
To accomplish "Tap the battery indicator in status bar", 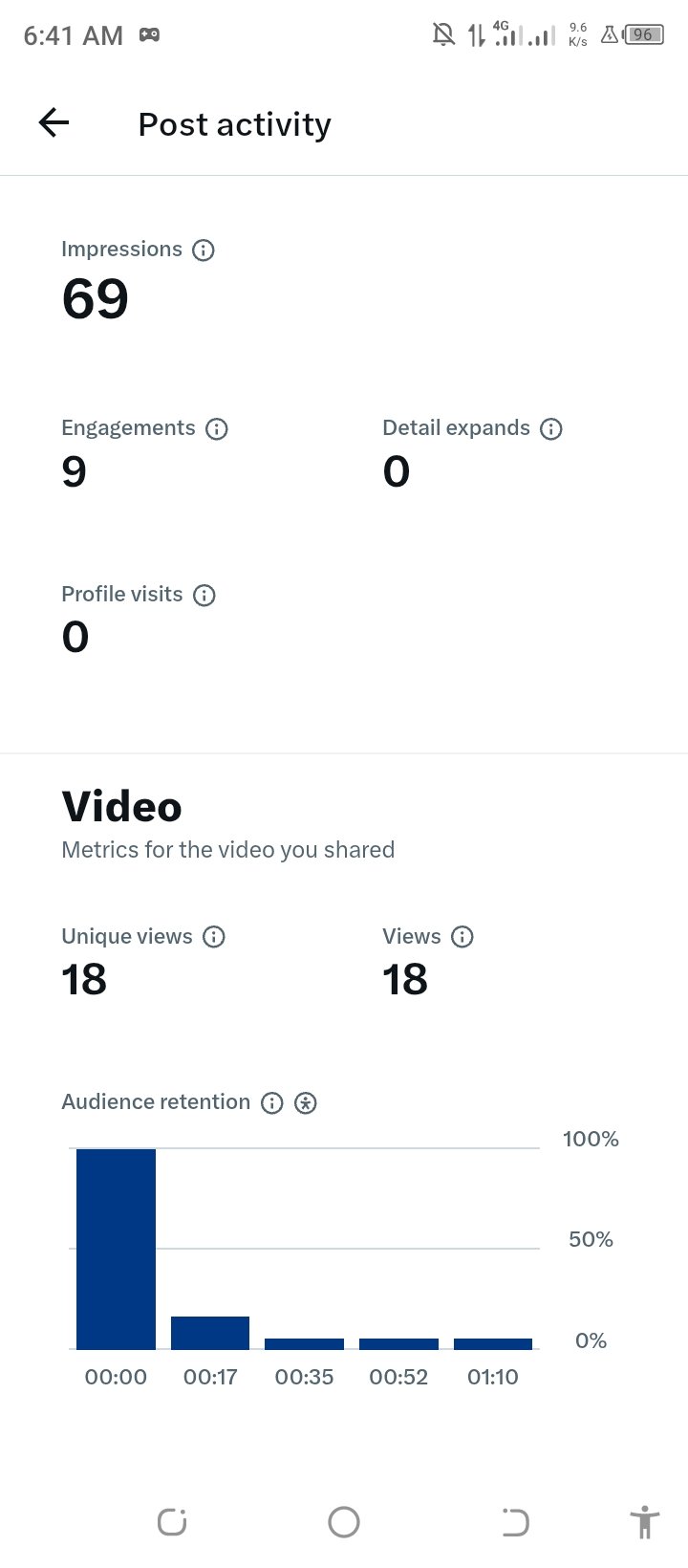I will tap(644, 35).
